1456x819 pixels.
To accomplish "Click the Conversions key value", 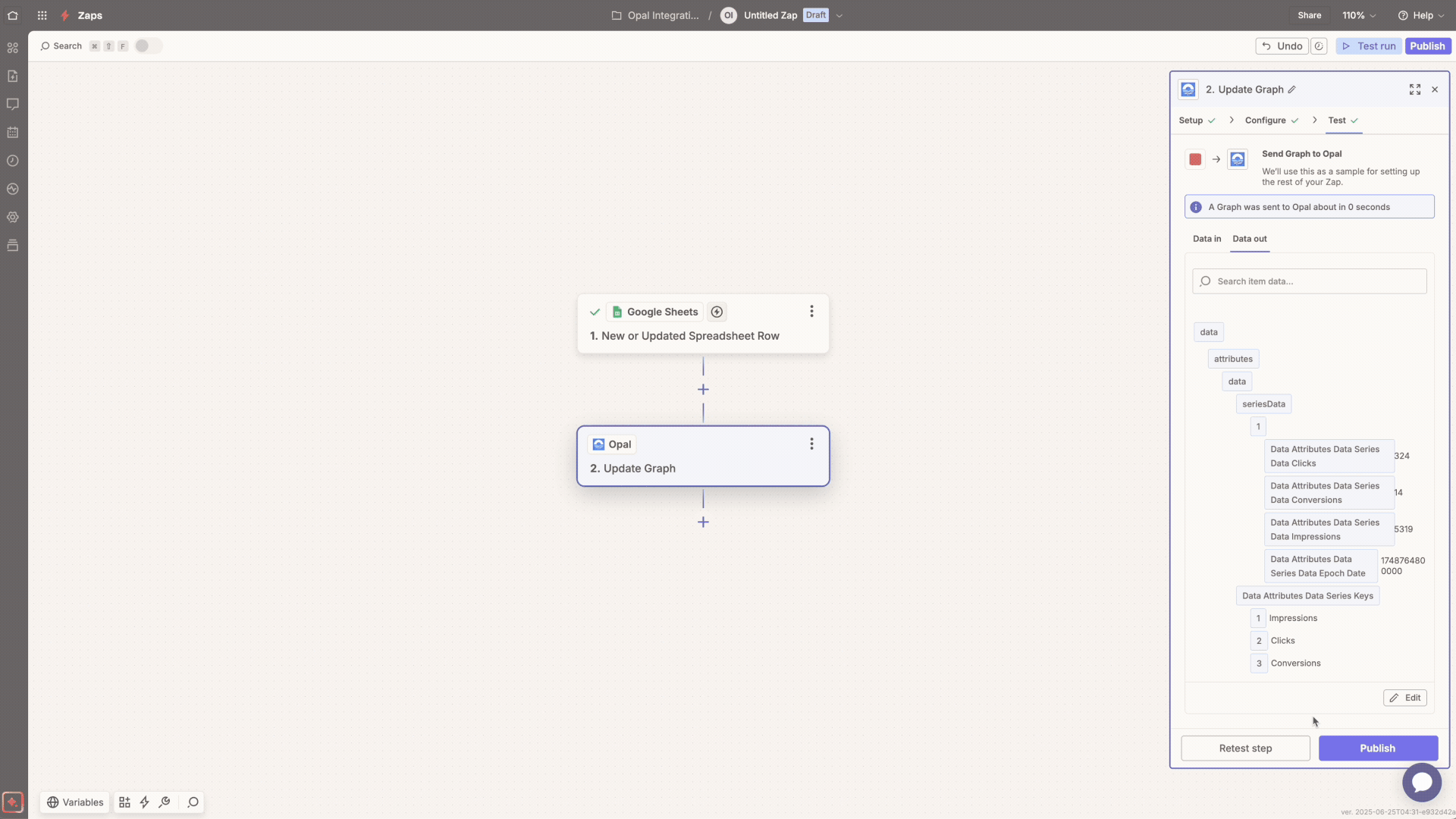I will click(x=1295, y=664).
